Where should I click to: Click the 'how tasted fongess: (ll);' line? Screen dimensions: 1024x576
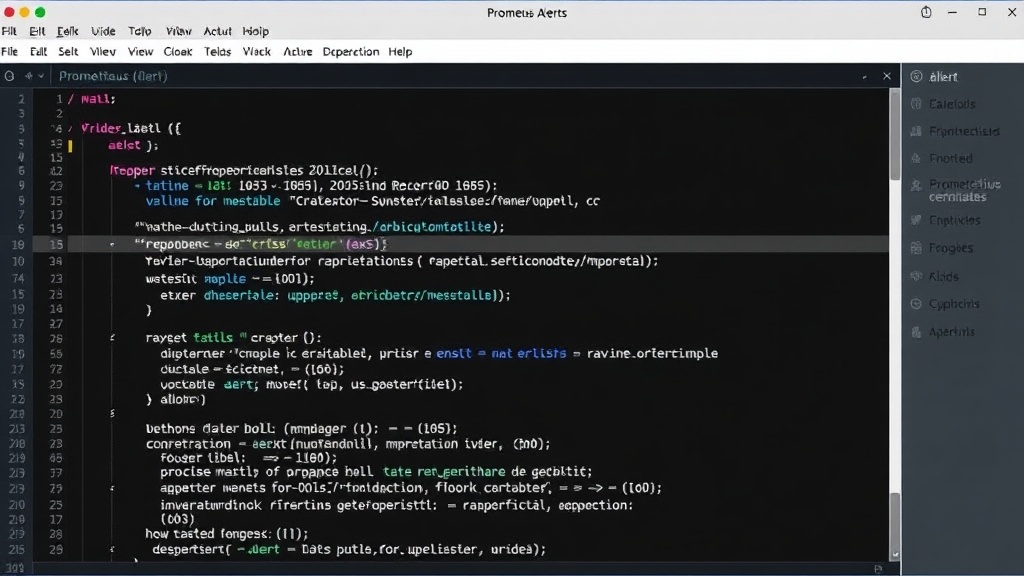(x=227, y=534)
